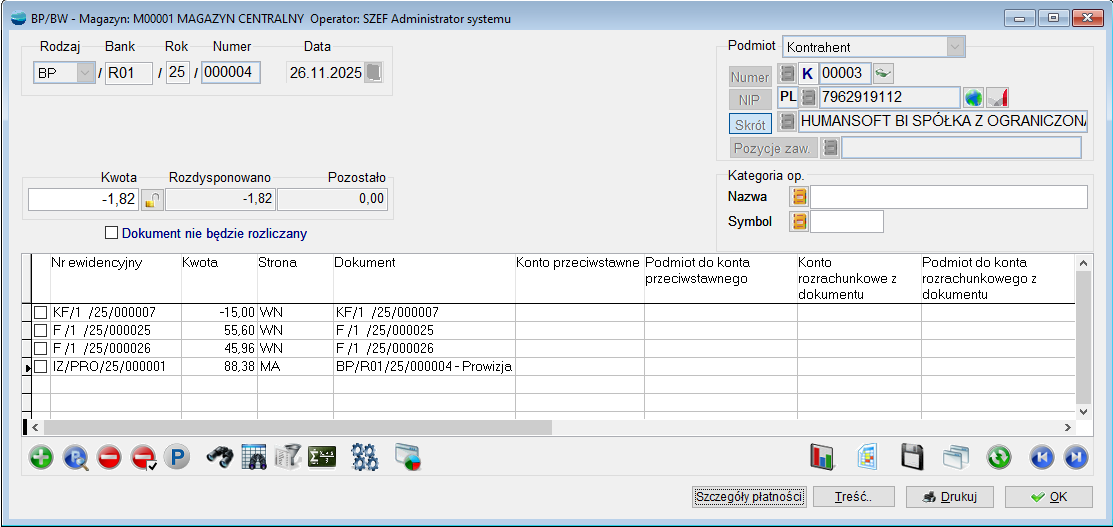The height and width of the screenshot is (527, 1113).
Task: Click the 'Szczegóły płatności' button
Action: 749,497
